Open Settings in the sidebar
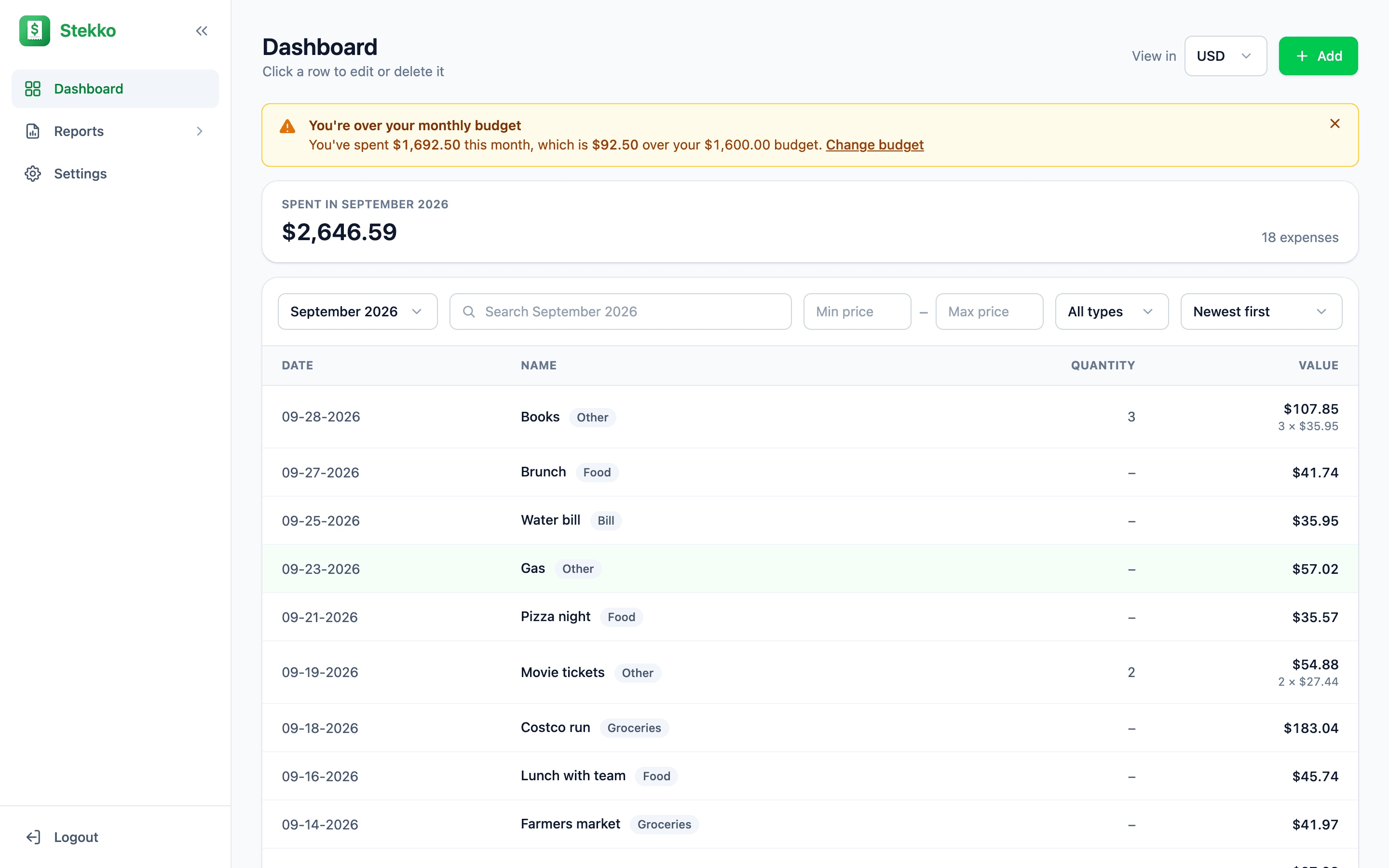The height and width of the screenshot is (868, 1389). [115, 174]
